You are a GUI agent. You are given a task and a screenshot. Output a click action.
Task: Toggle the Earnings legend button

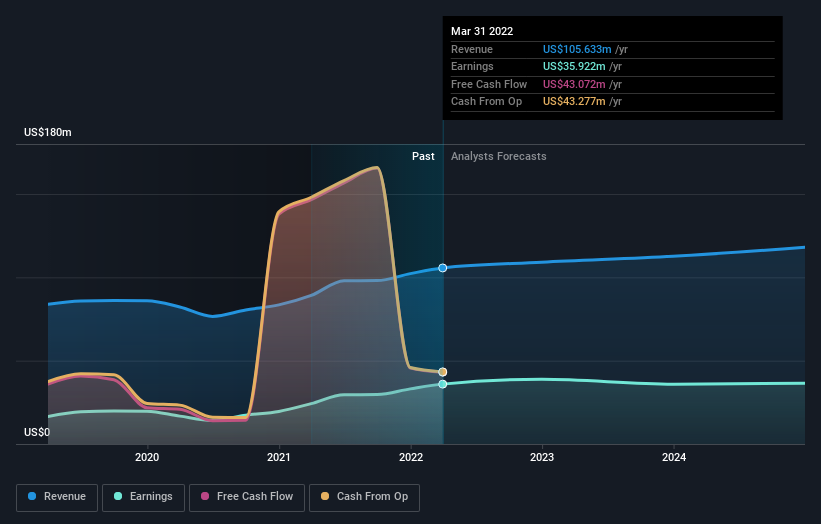tap(143, 497)
